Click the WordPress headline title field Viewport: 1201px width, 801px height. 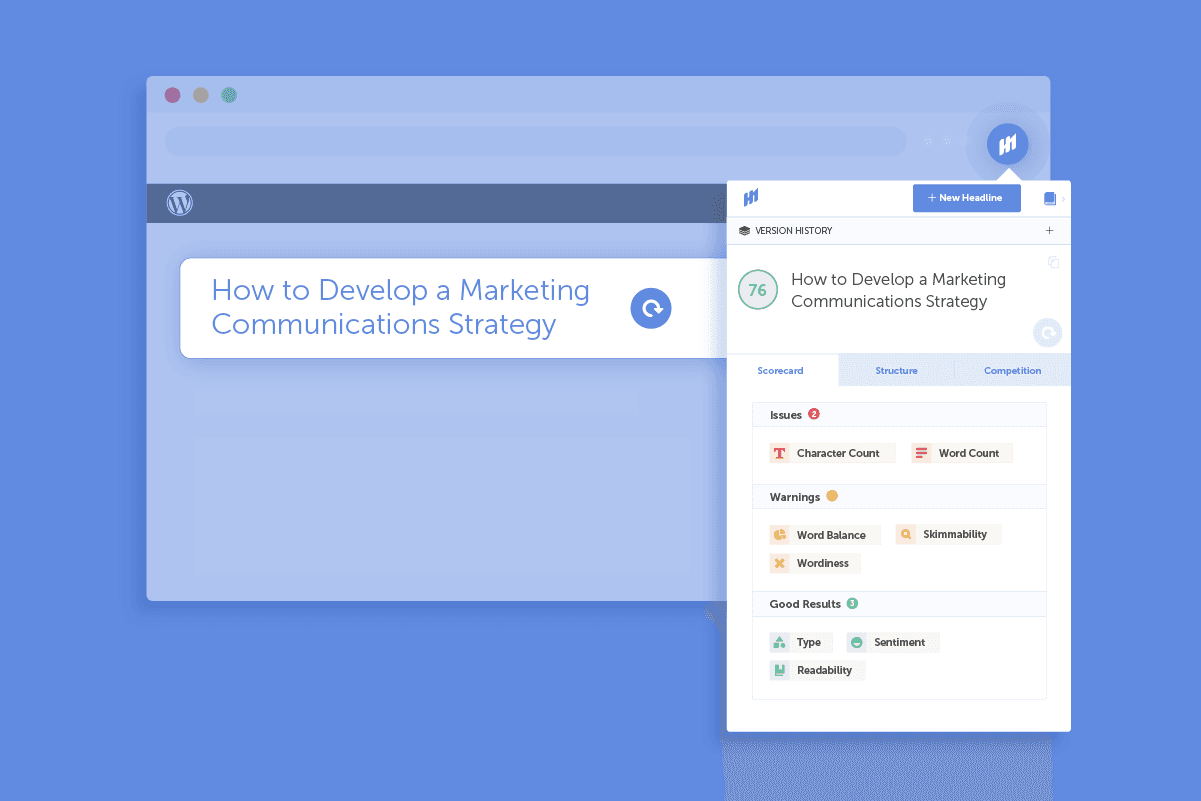(453, 308)
